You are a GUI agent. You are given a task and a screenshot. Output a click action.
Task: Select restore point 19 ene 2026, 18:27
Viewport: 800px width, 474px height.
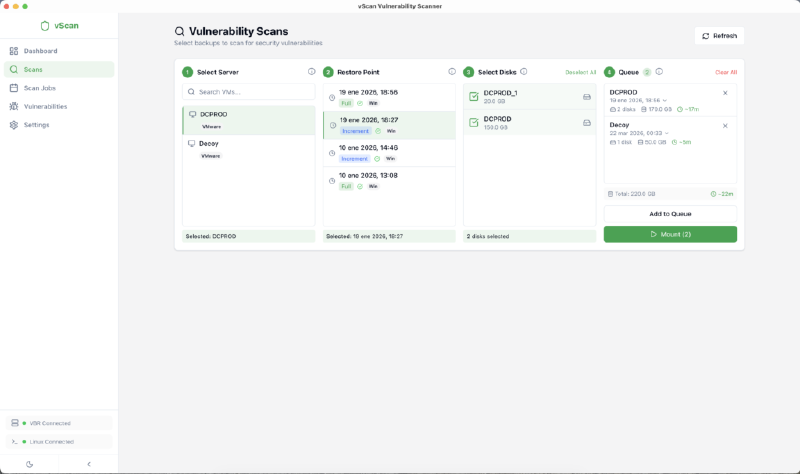click(x=389, y=126)
